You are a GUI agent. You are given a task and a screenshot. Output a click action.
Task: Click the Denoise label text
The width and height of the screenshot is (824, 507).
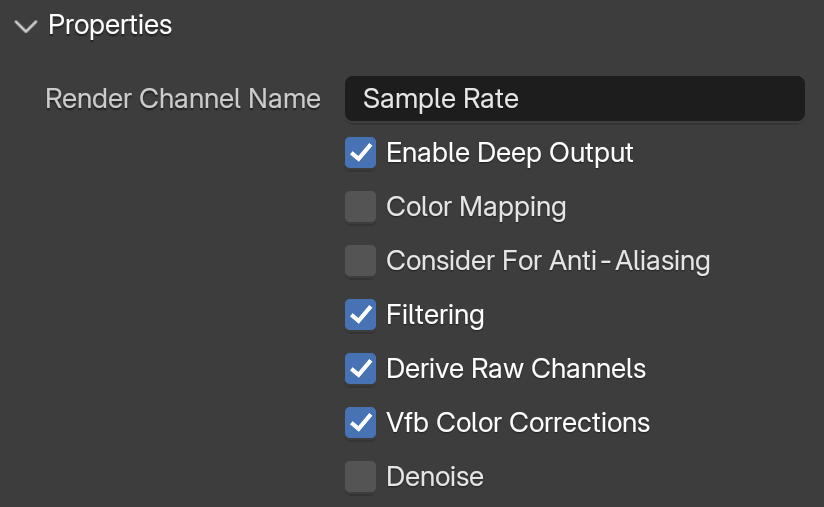435,477
